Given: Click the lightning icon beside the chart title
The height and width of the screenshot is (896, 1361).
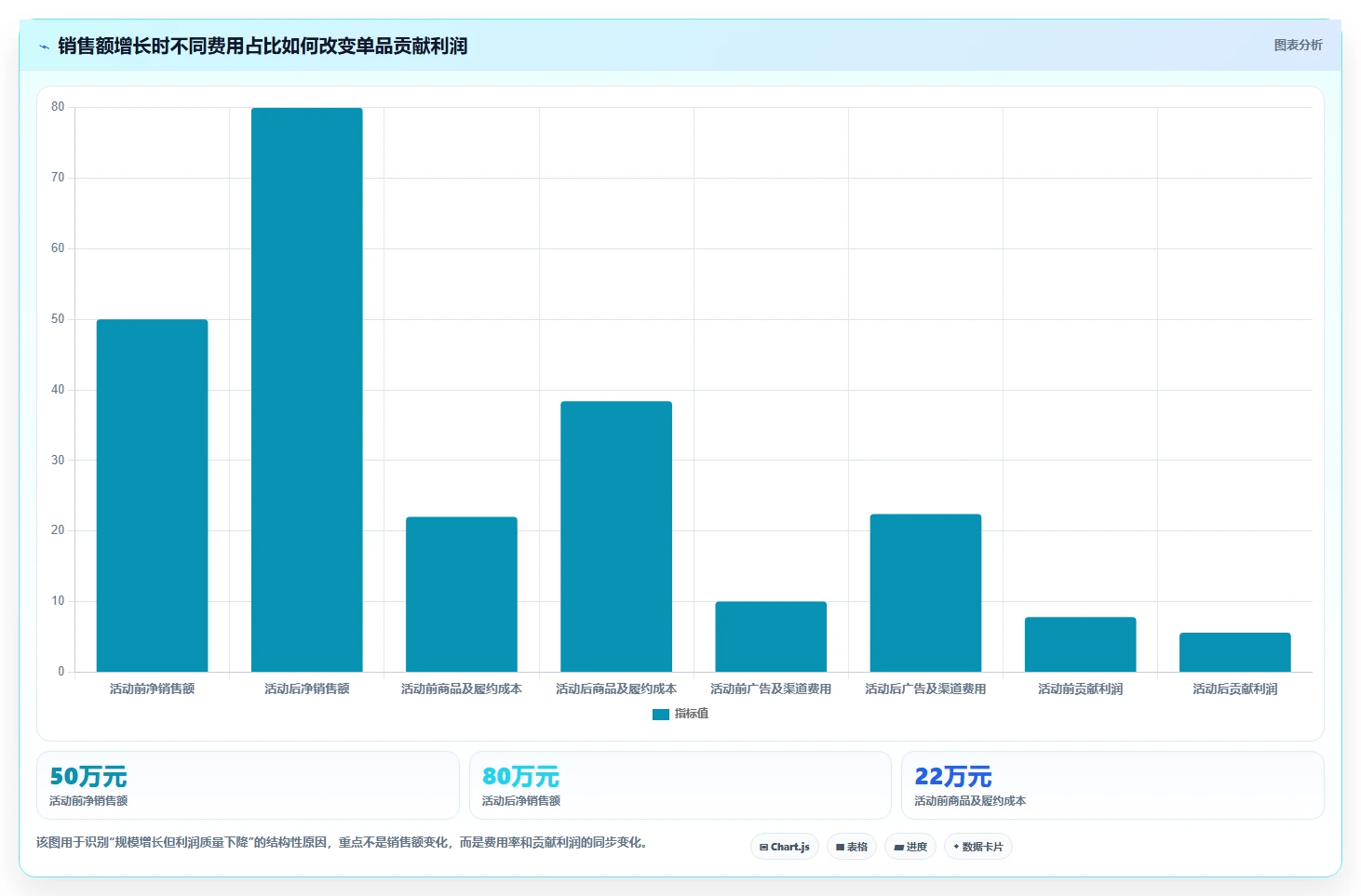Looking at the screenshot, I should [x=44, y=47].
